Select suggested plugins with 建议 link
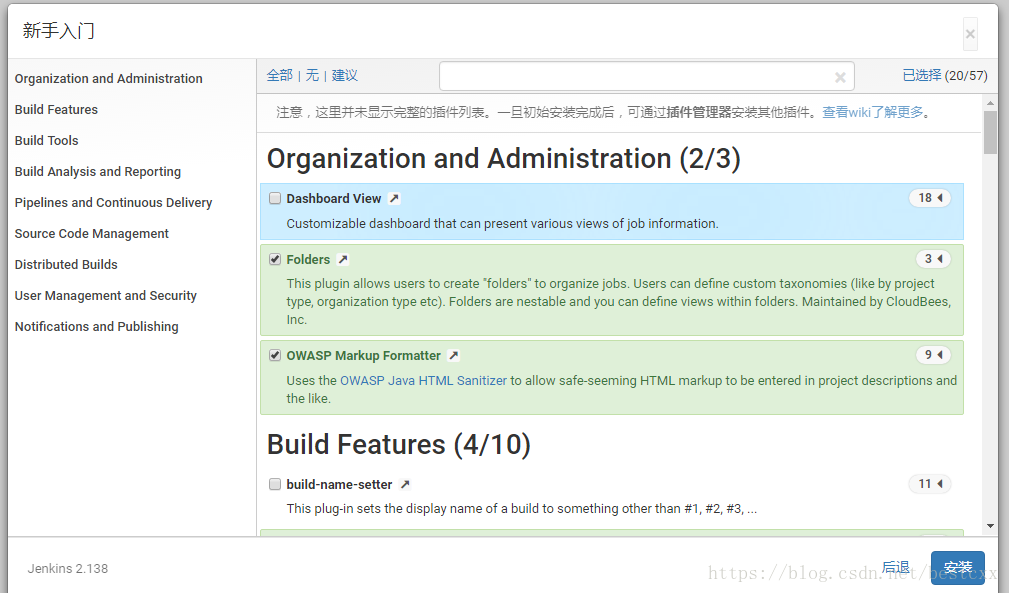This screenshot has height=593, width=1009. (x=344, y=75)
